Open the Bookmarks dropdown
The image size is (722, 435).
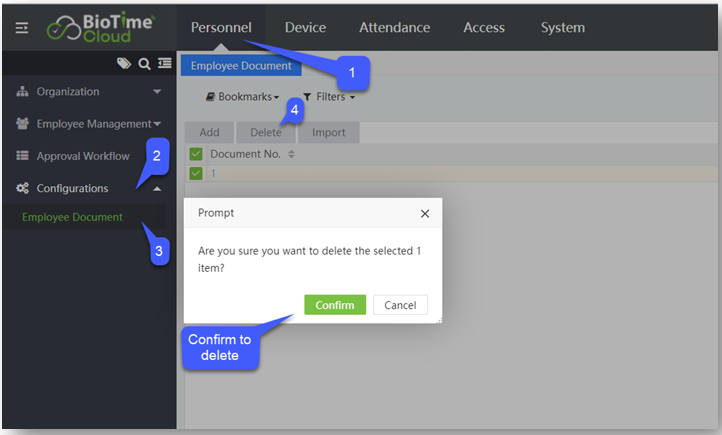pyautogui.click(x=242, y=97)
